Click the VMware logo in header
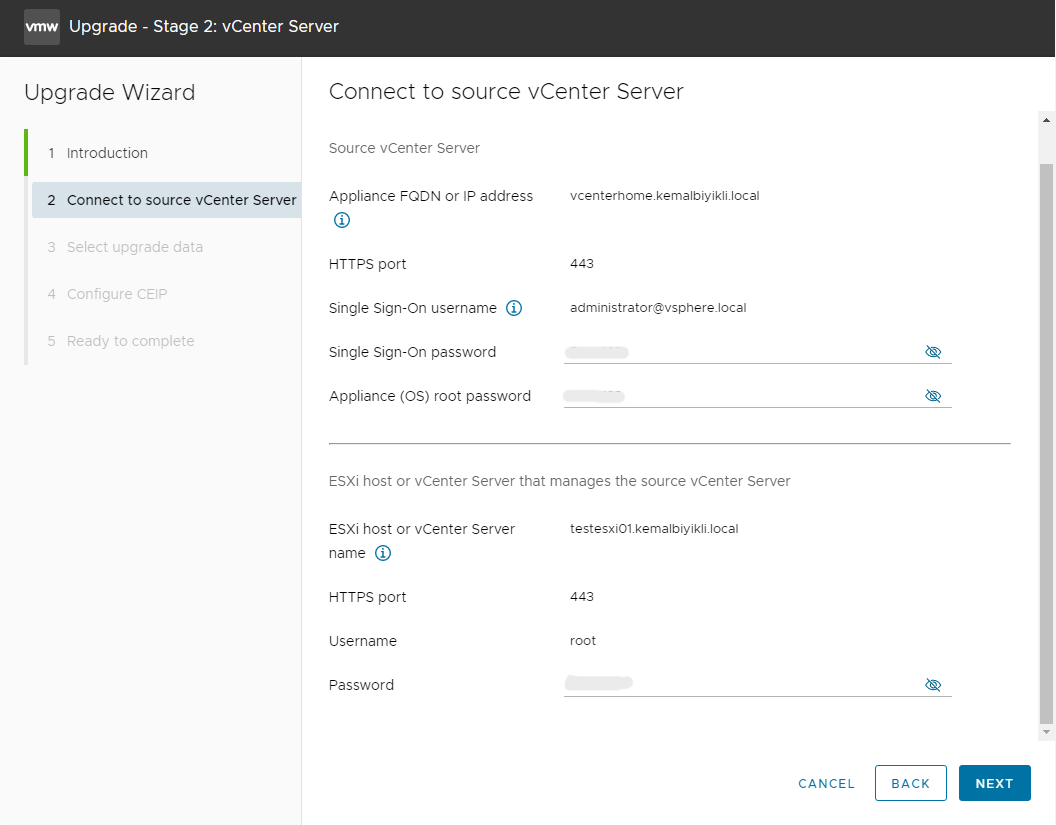This screenshot has height=825, width=1056. 42,27
